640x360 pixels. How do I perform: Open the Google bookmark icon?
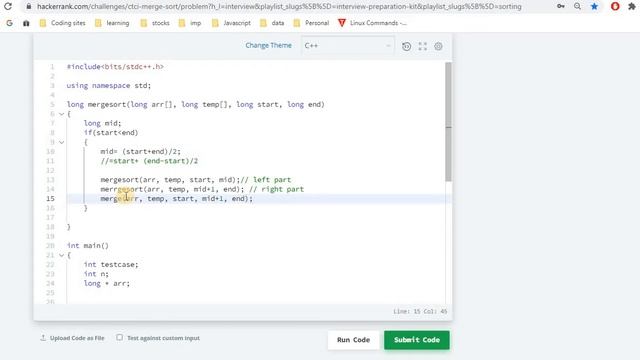click(x=9, y=23)
